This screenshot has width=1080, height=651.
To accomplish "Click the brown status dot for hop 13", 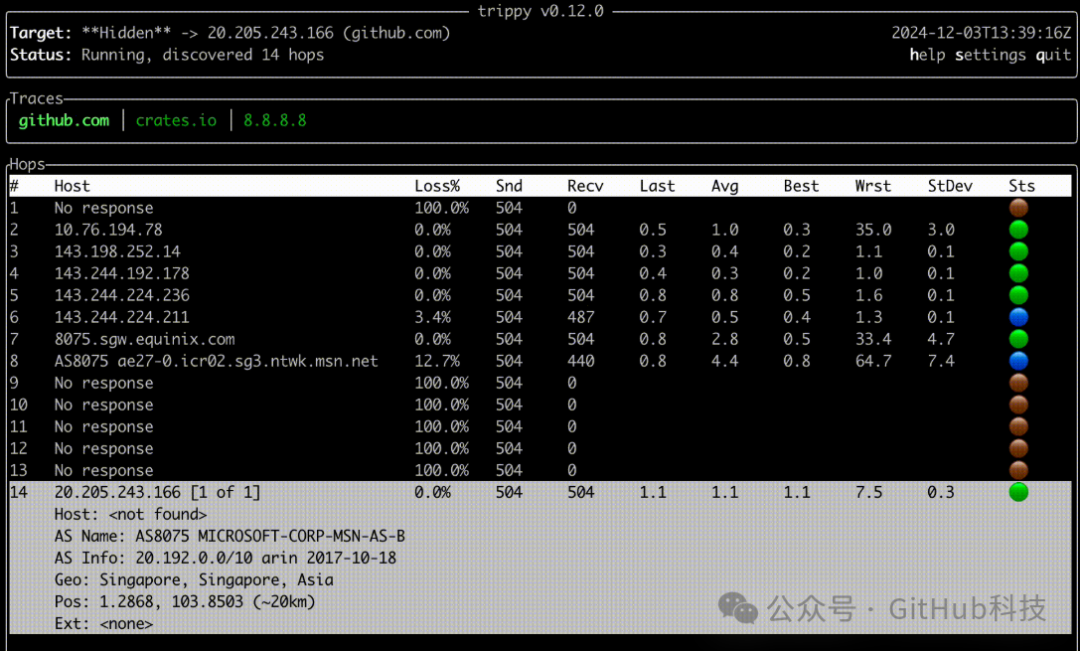I will tap(1019, 471).
